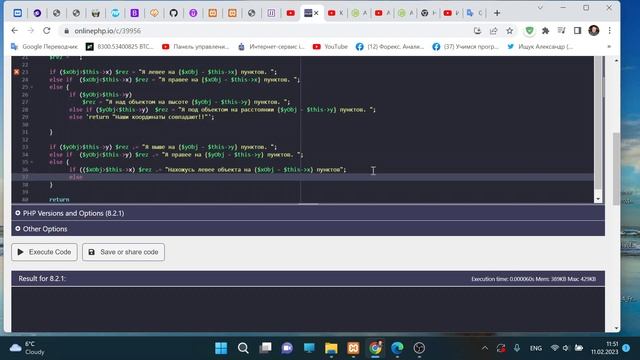Expand PHP Versions and Options (8.2.1)

(x=308, y=213)
